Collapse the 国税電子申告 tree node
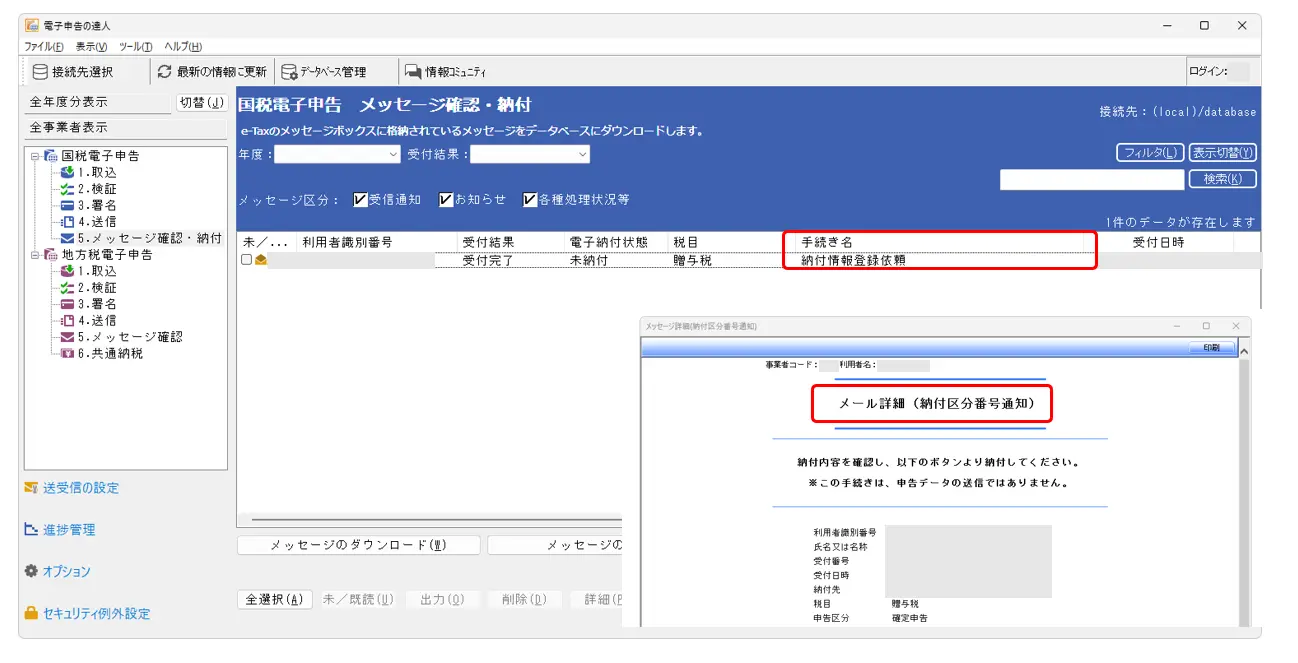Image resolution: width=1298 pixels, height=663 pixels. (x=35, y=156)
